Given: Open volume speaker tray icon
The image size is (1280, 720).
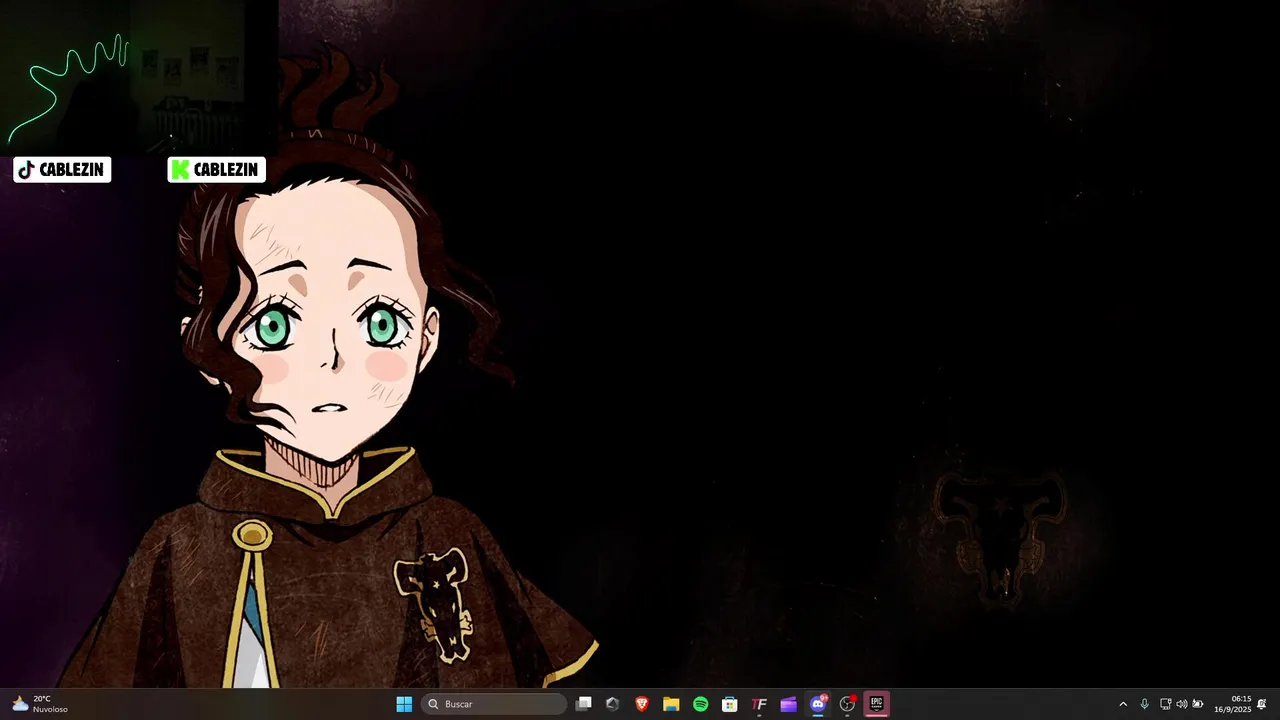Looking at the screenshot, I should coord(1181,704).
